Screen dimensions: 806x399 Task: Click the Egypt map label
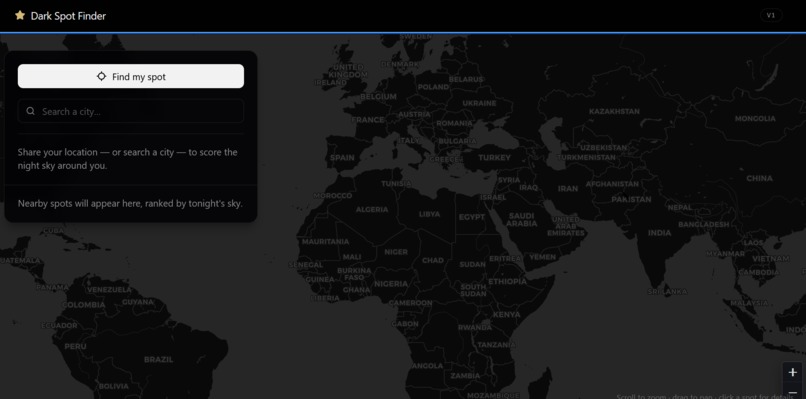point(472,217)
